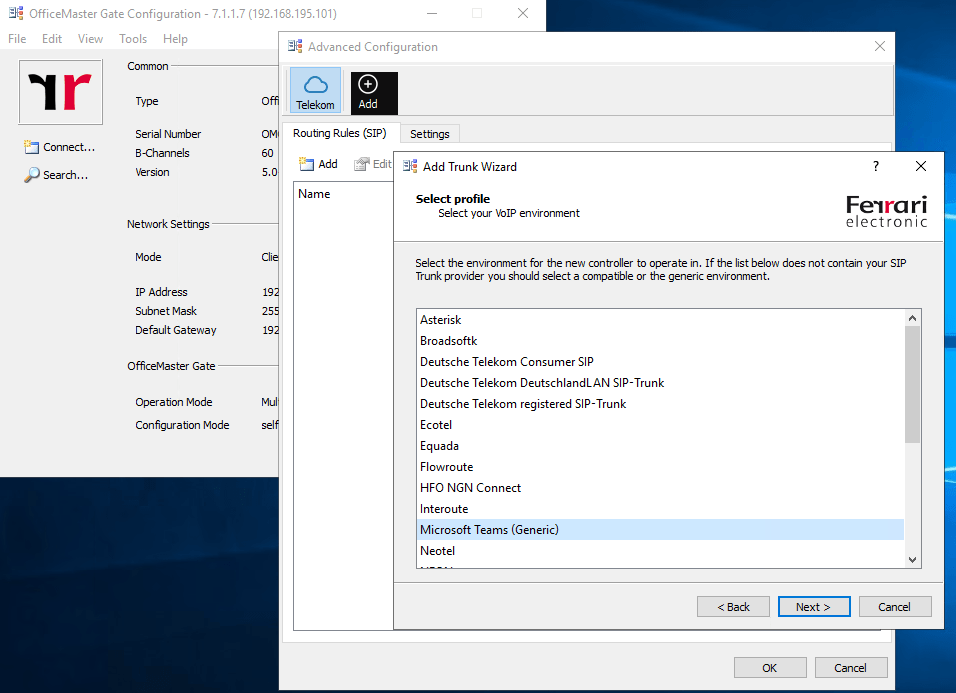
Task: Click the Ferrari electronic logo in main window
Action: pos(60,92)
